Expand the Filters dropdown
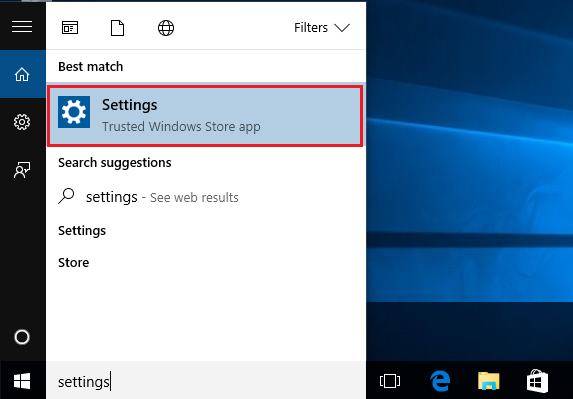The width and height of the screenshot is (573, 399). (x=322, y=28)
